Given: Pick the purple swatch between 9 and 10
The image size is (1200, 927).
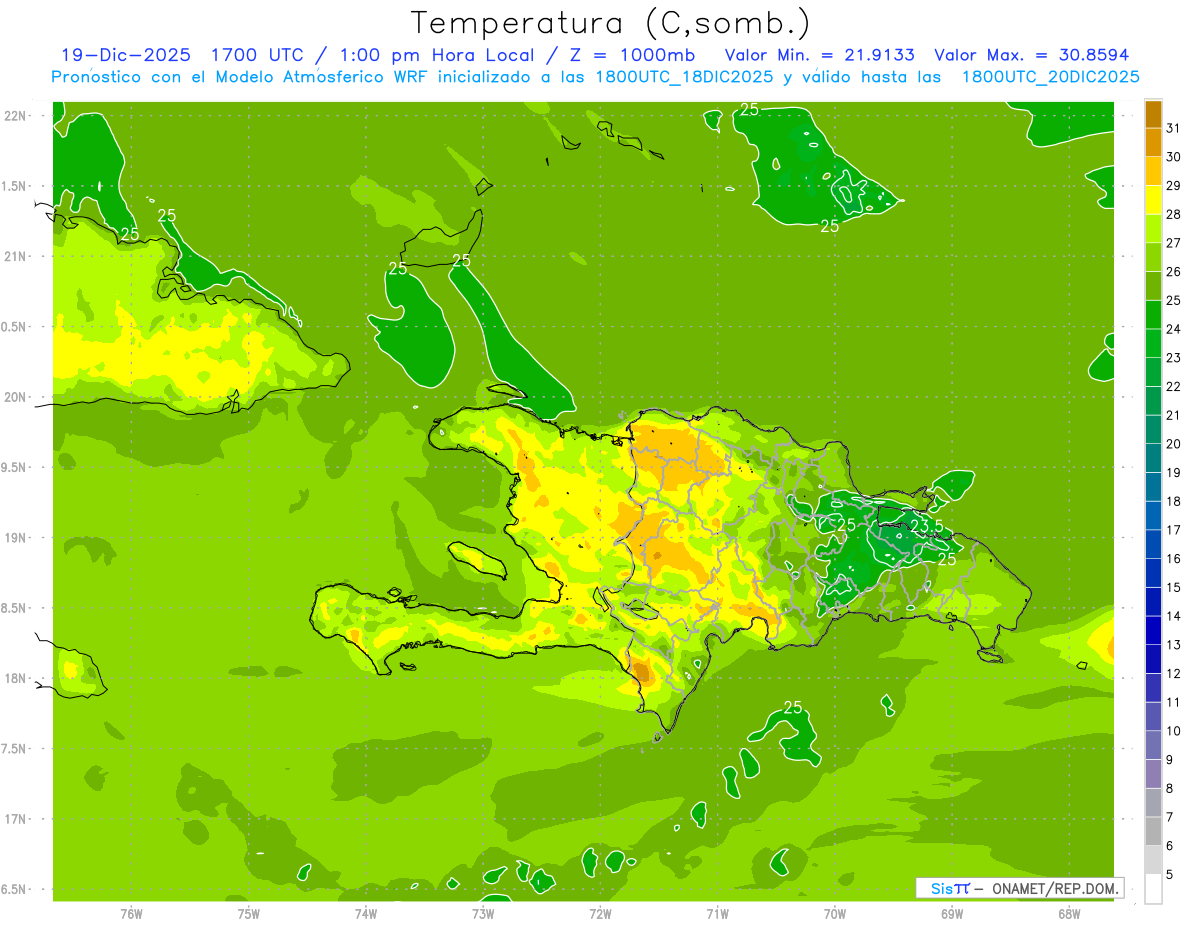Looking at the screenshot, I should click(1153, 745).
